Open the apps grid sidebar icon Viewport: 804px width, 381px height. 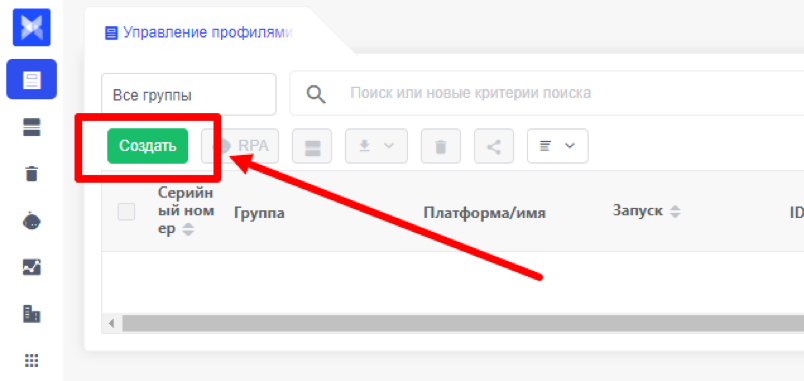coord(32,360)
